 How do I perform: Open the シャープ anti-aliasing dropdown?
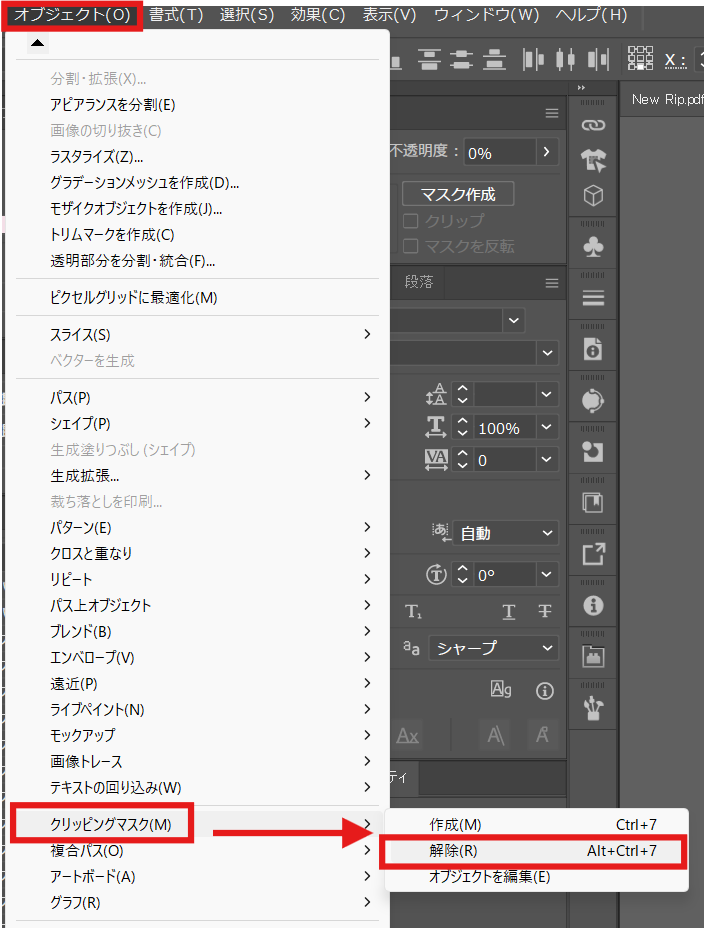[493, 648]
